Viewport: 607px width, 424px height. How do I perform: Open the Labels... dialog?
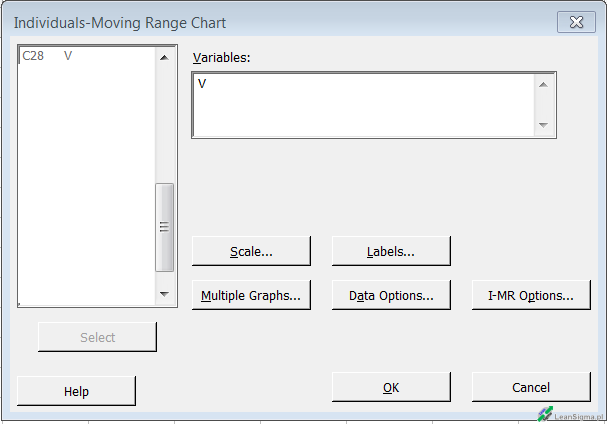click(x=391, y=251)
